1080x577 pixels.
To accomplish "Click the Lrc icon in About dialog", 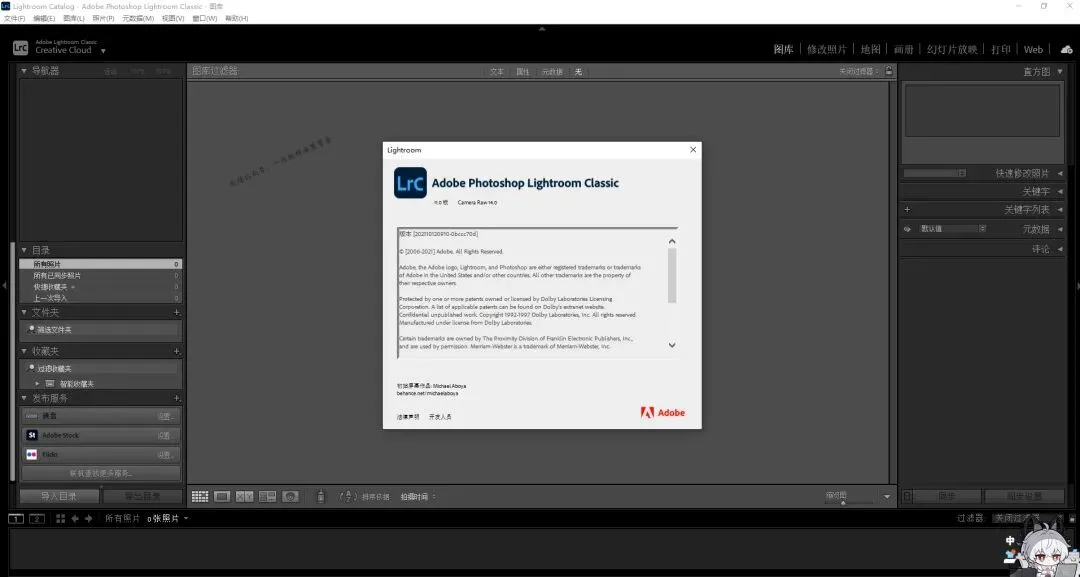I will point(411,182).
